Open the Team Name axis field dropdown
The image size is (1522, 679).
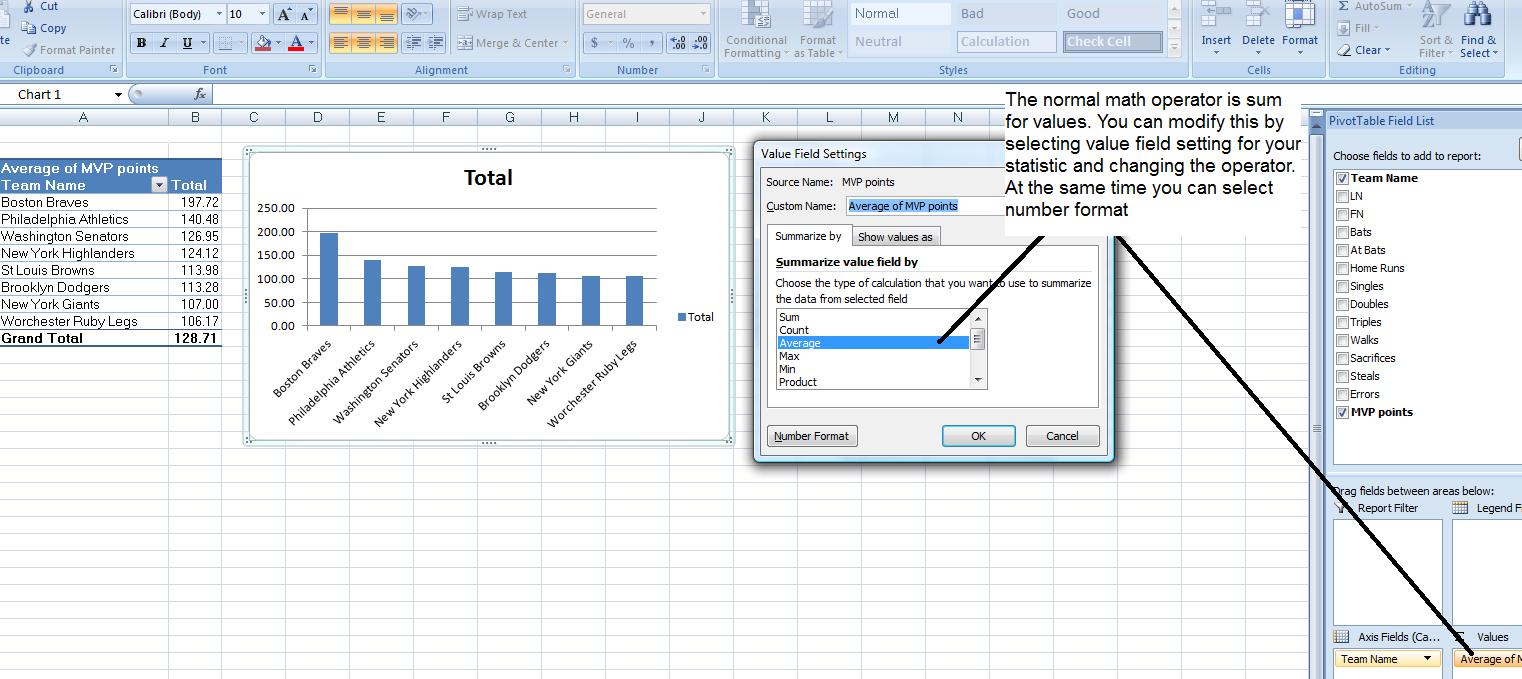click(x=1427, y=659)
